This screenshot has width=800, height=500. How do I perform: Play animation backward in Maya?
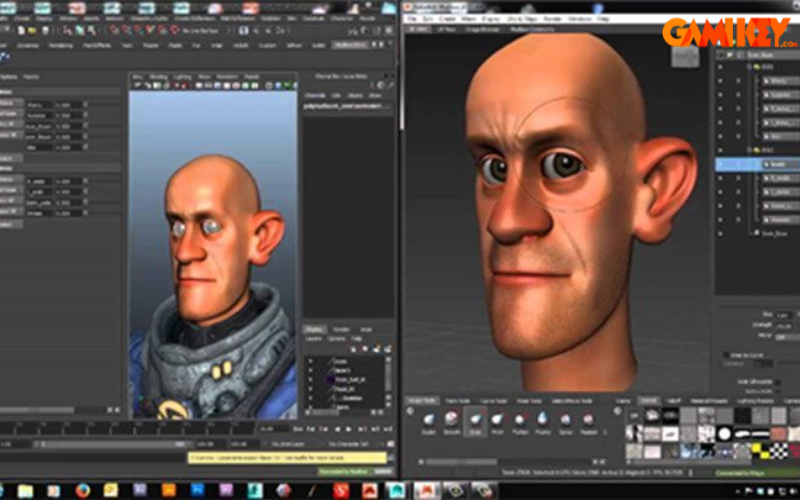tap(337, 429)
